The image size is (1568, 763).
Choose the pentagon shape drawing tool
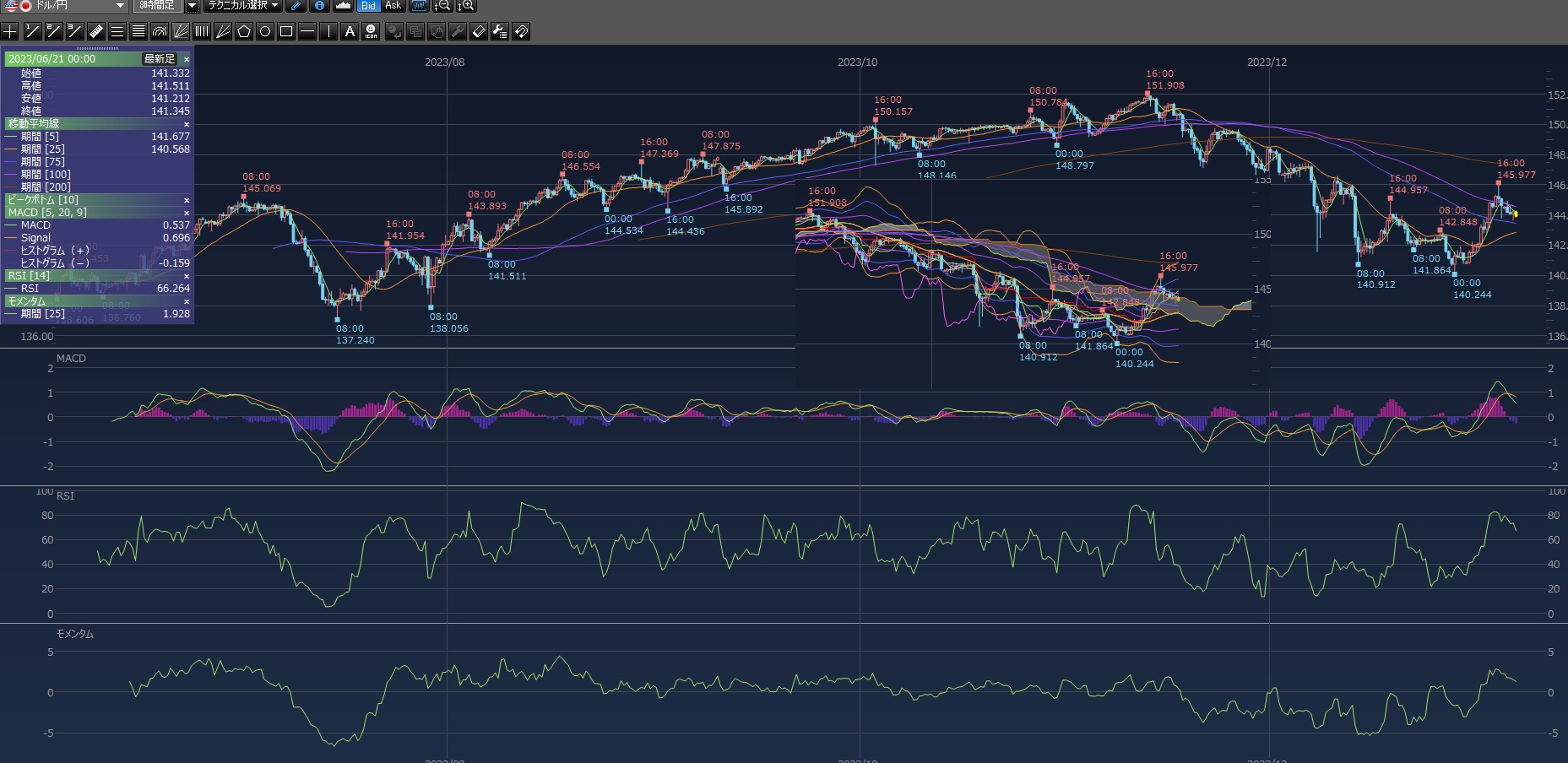(x=244, y=32)
